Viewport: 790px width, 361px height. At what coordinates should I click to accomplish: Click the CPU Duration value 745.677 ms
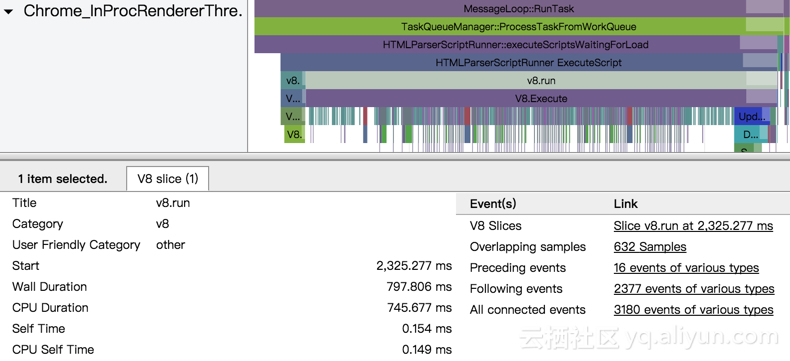(419, 308)
